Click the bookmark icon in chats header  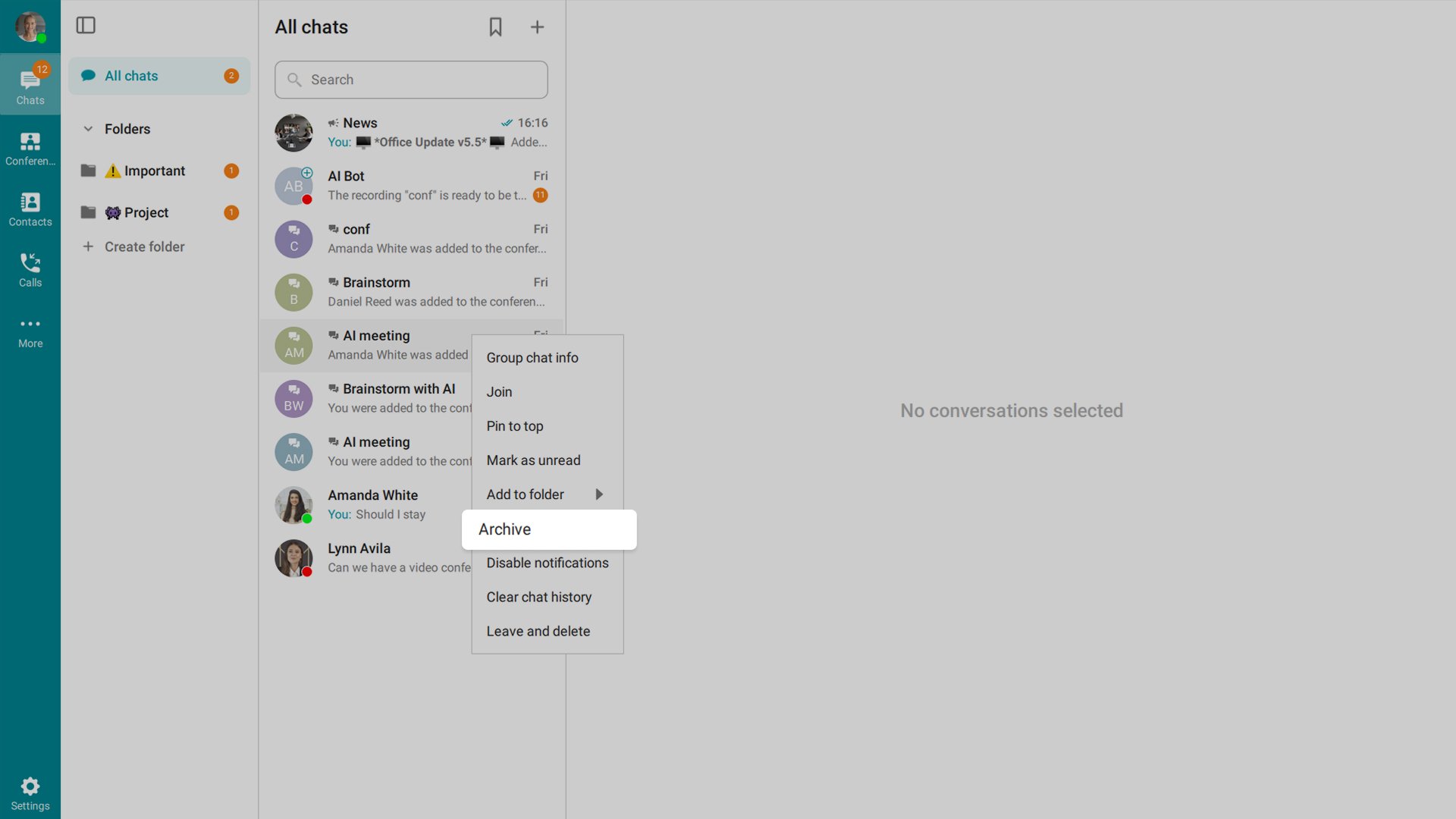point(495,27)
